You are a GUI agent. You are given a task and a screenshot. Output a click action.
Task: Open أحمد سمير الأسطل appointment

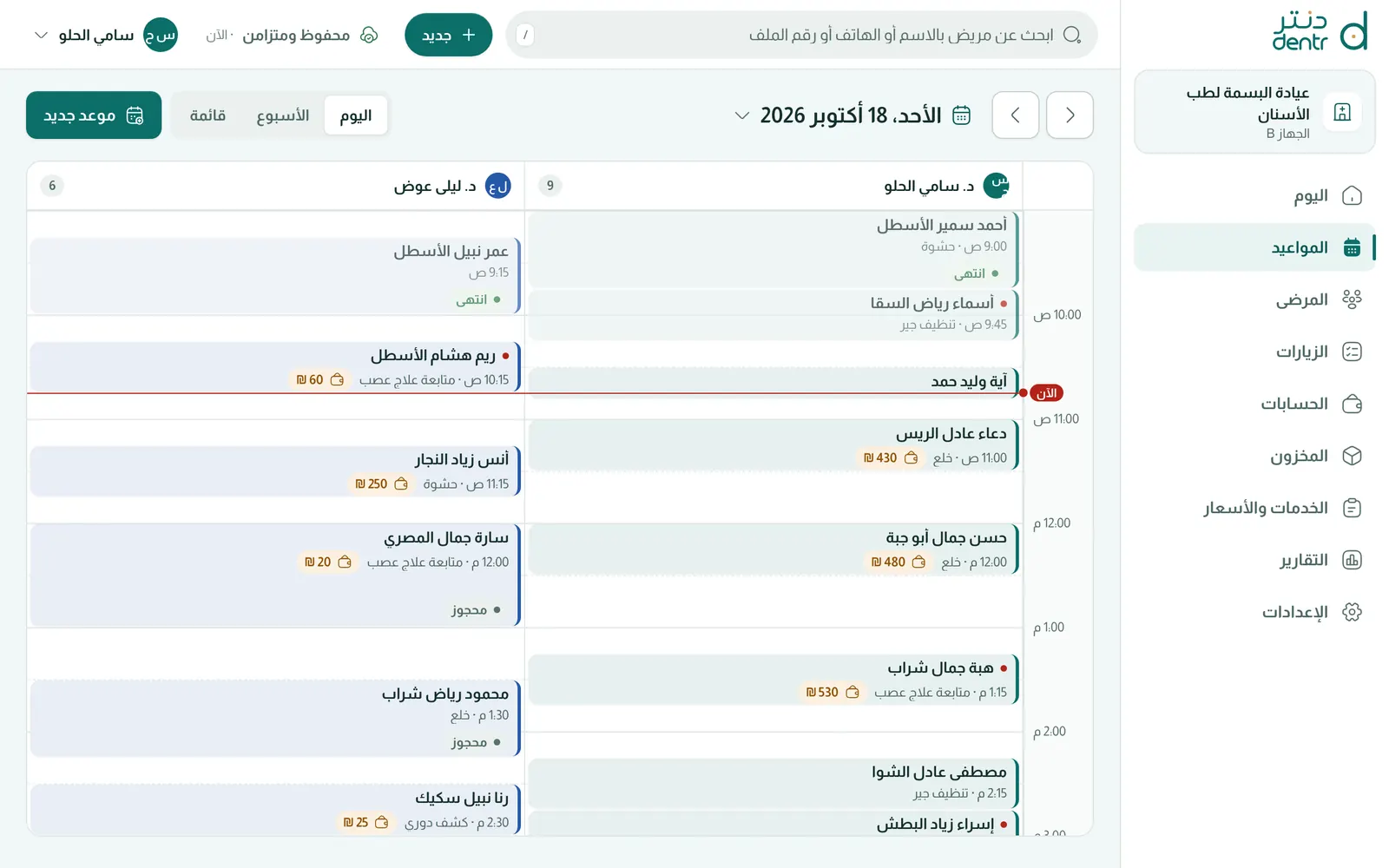pyautogui.click(x=773, y=249)
